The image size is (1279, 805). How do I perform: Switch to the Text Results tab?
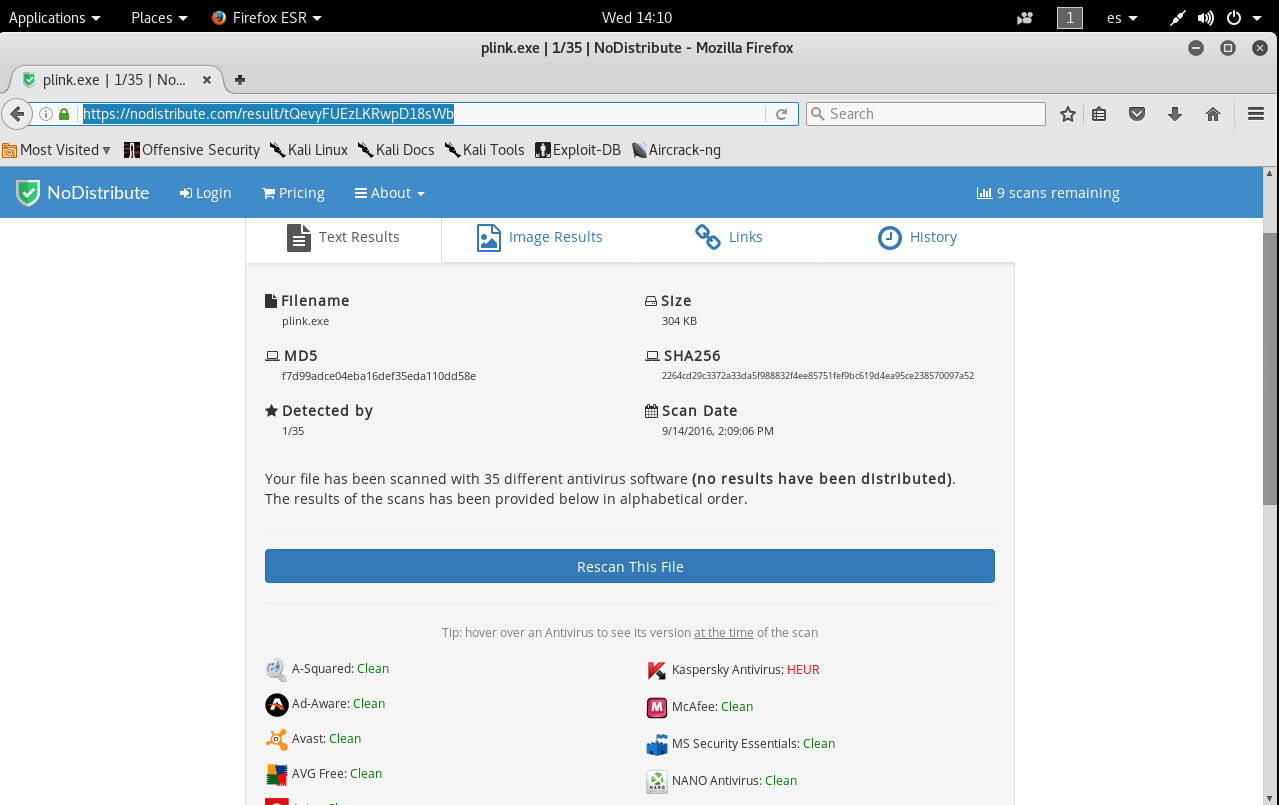[343, 237]
